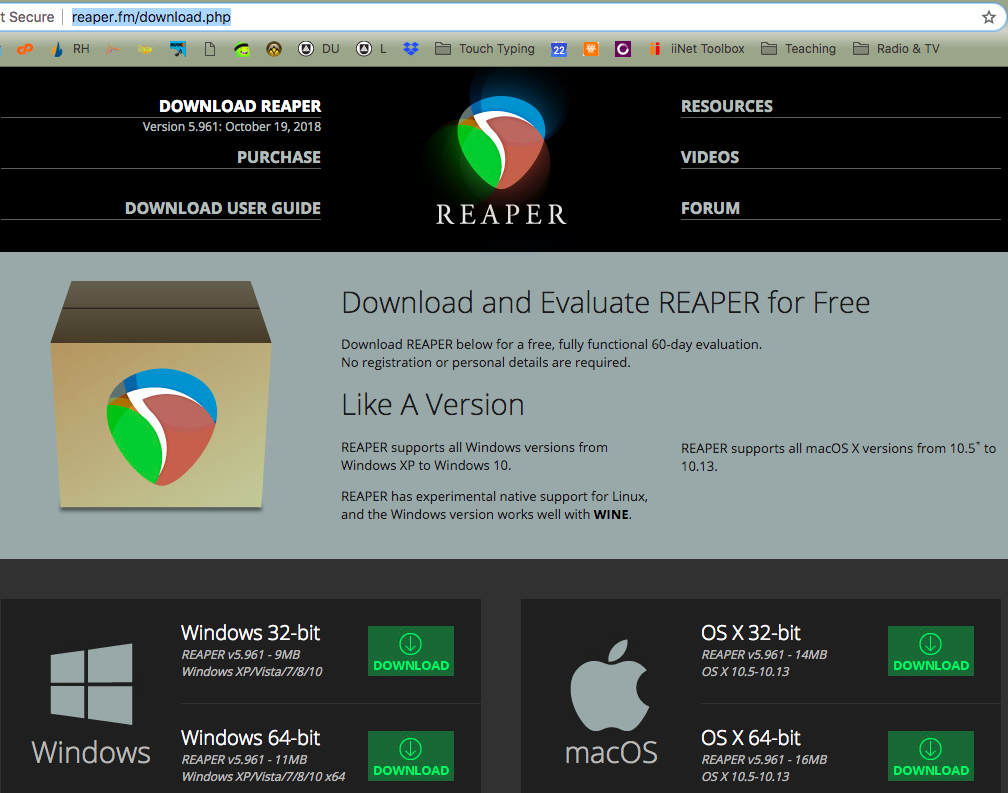
Task: Open the Teaching bookmarks folder
Action: pyautogui.click(x=798, y=49)
